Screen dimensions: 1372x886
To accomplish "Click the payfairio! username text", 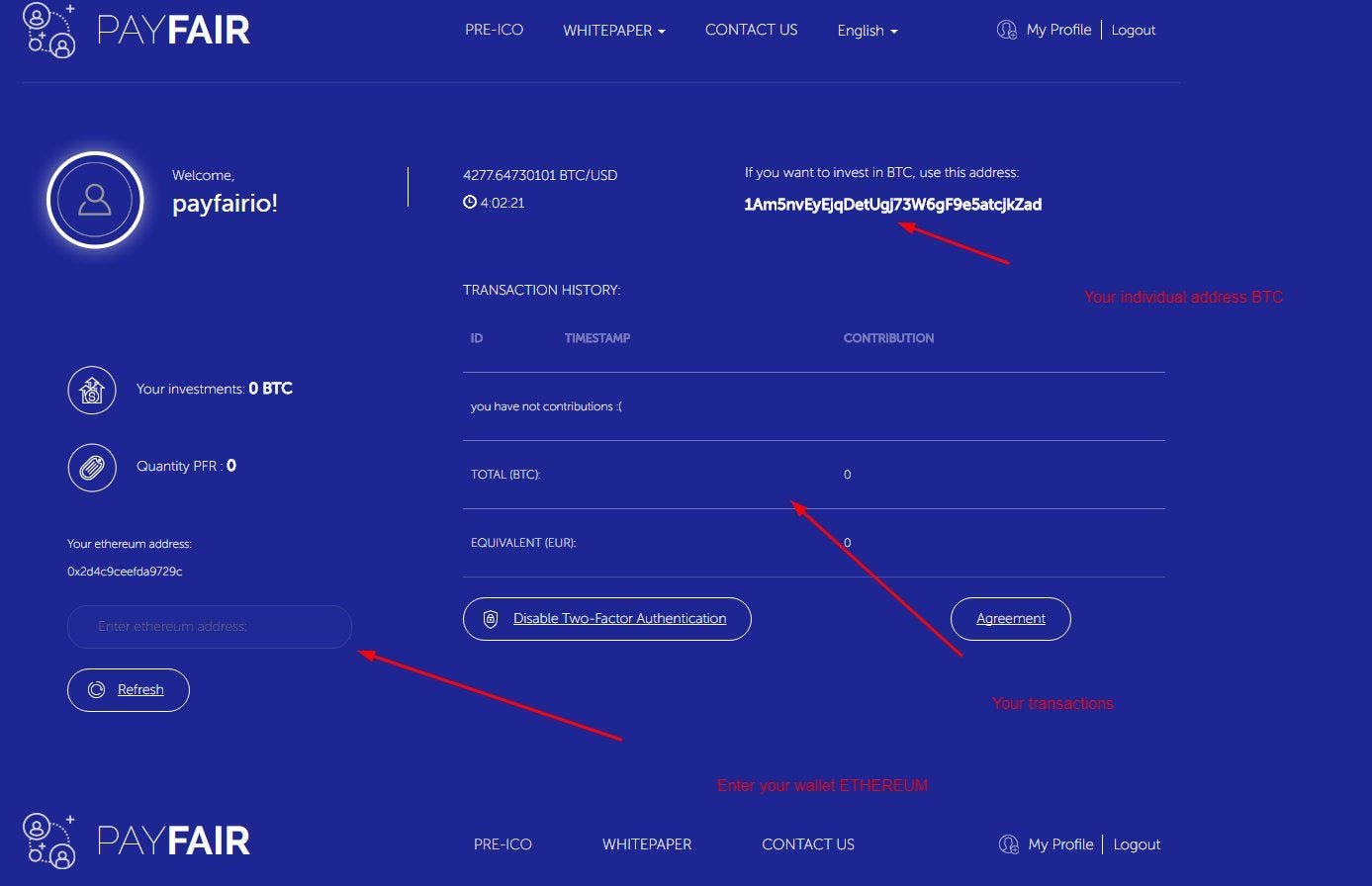I will [225, 204].
